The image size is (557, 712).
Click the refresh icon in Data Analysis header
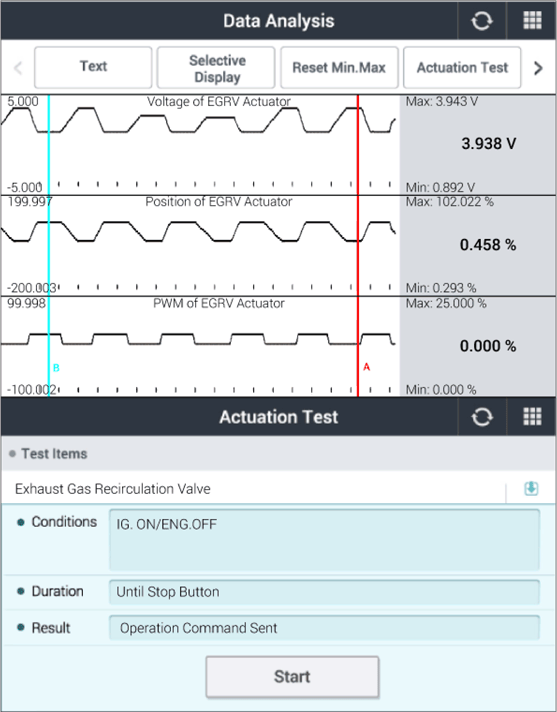click(x=481, y=21)
